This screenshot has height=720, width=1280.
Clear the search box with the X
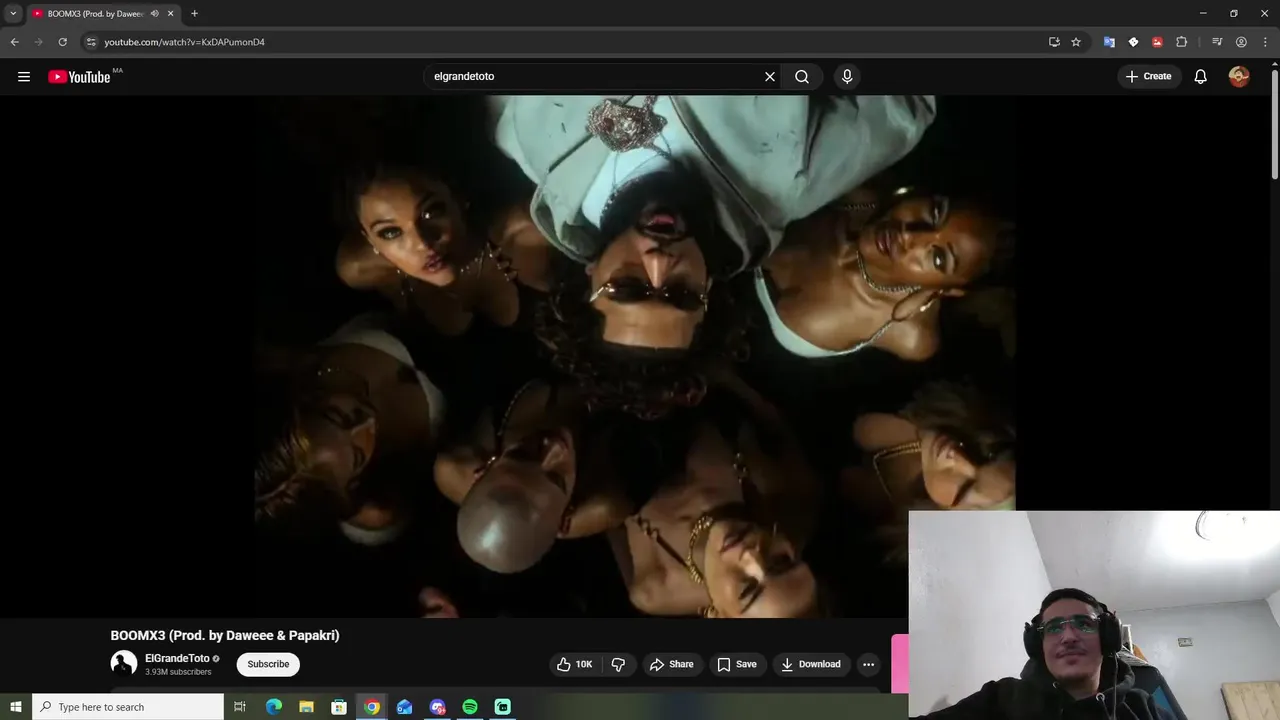pyautogui.click(x=770, y=76)
